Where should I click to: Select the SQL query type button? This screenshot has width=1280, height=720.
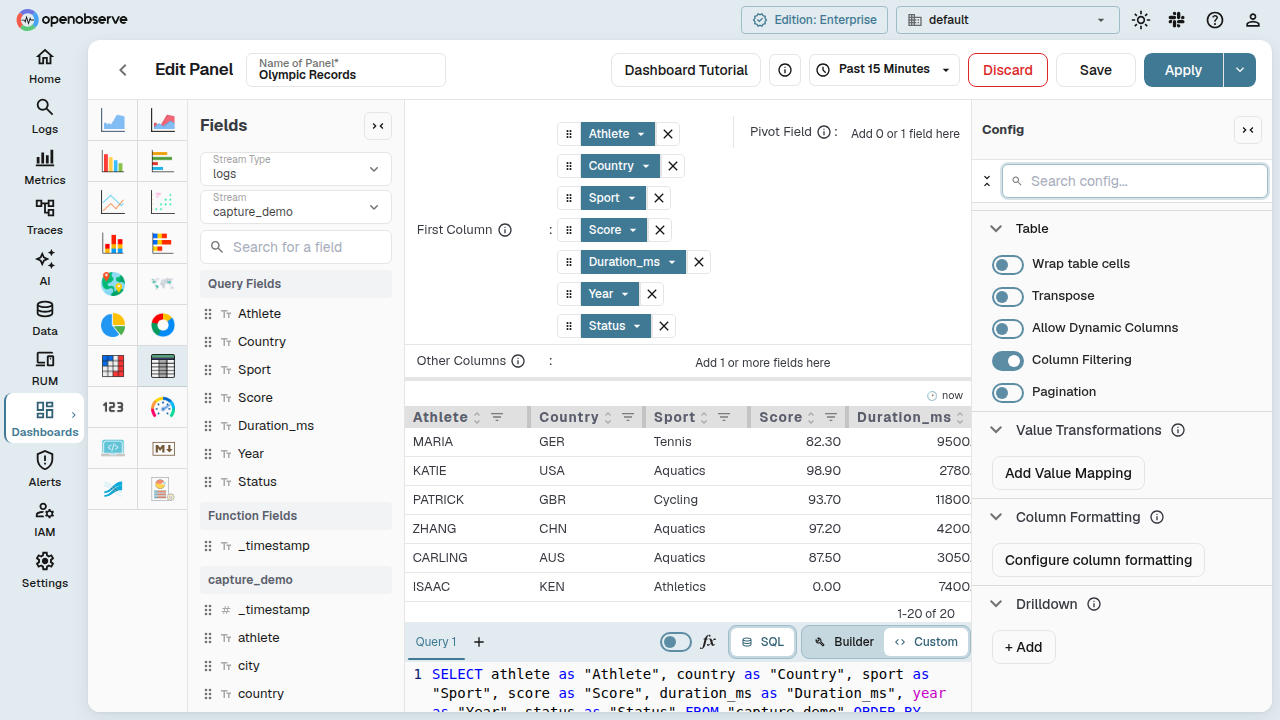pos(762,642)
